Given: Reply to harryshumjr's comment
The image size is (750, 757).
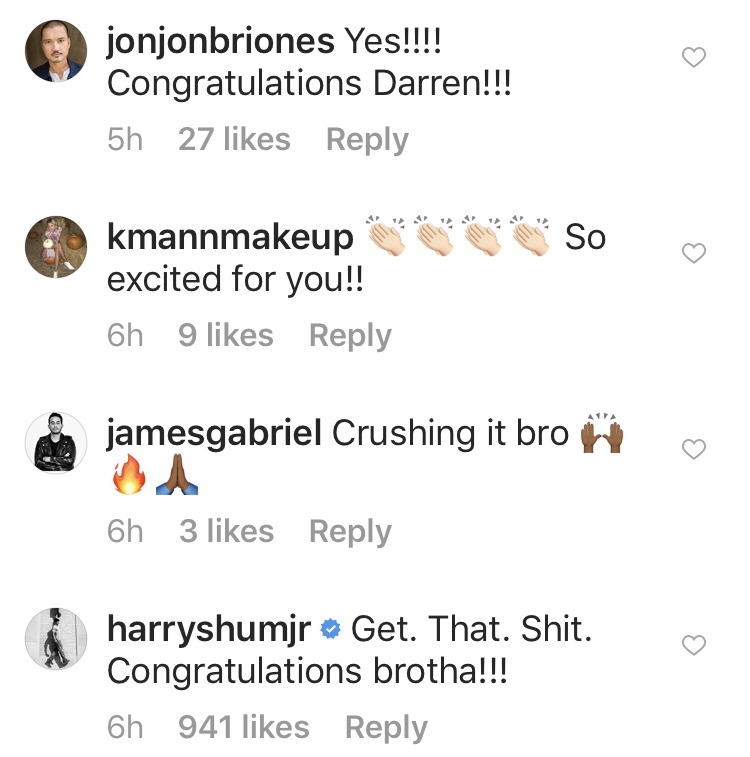Looking at the screenshot, I should coord(386,728).
